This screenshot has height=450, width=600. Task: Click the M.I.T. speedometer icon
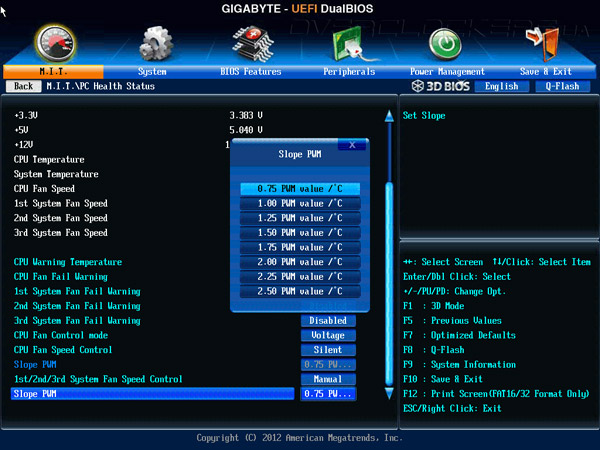[x=55, y=44]
